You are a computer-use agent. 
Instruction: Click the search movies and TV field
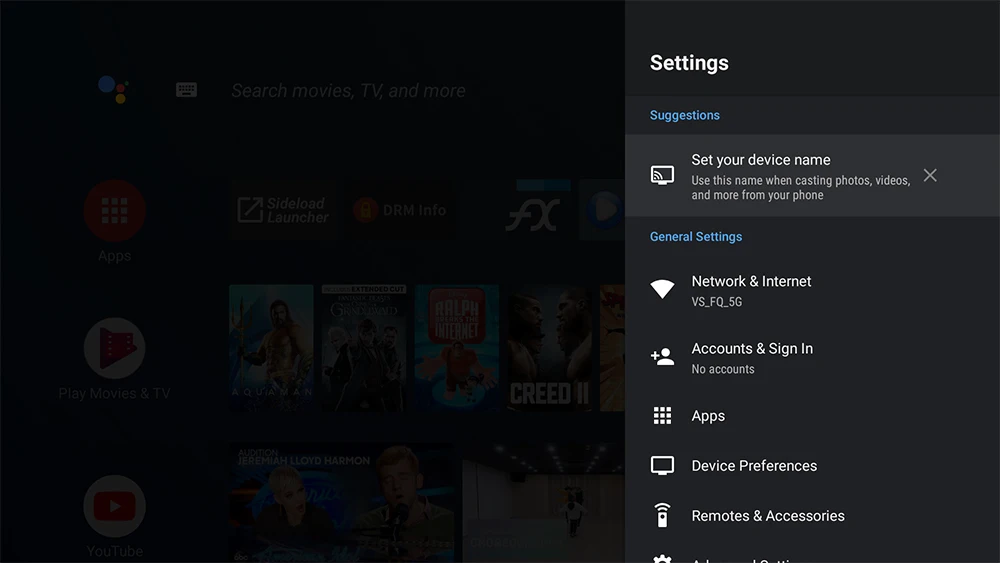tap(348, 91)
